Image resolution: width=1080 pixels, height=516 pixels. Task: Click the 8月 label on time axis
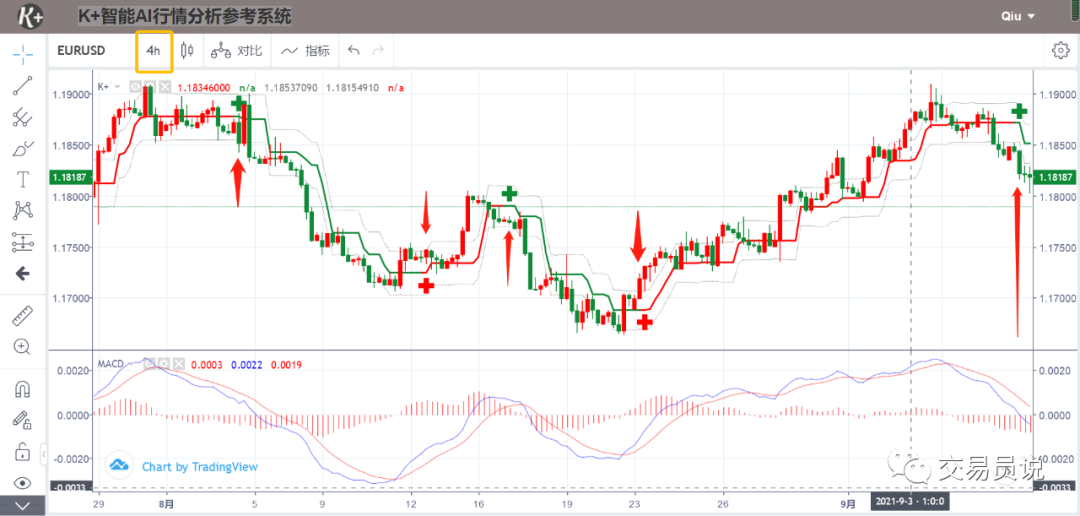click(166, 504)
